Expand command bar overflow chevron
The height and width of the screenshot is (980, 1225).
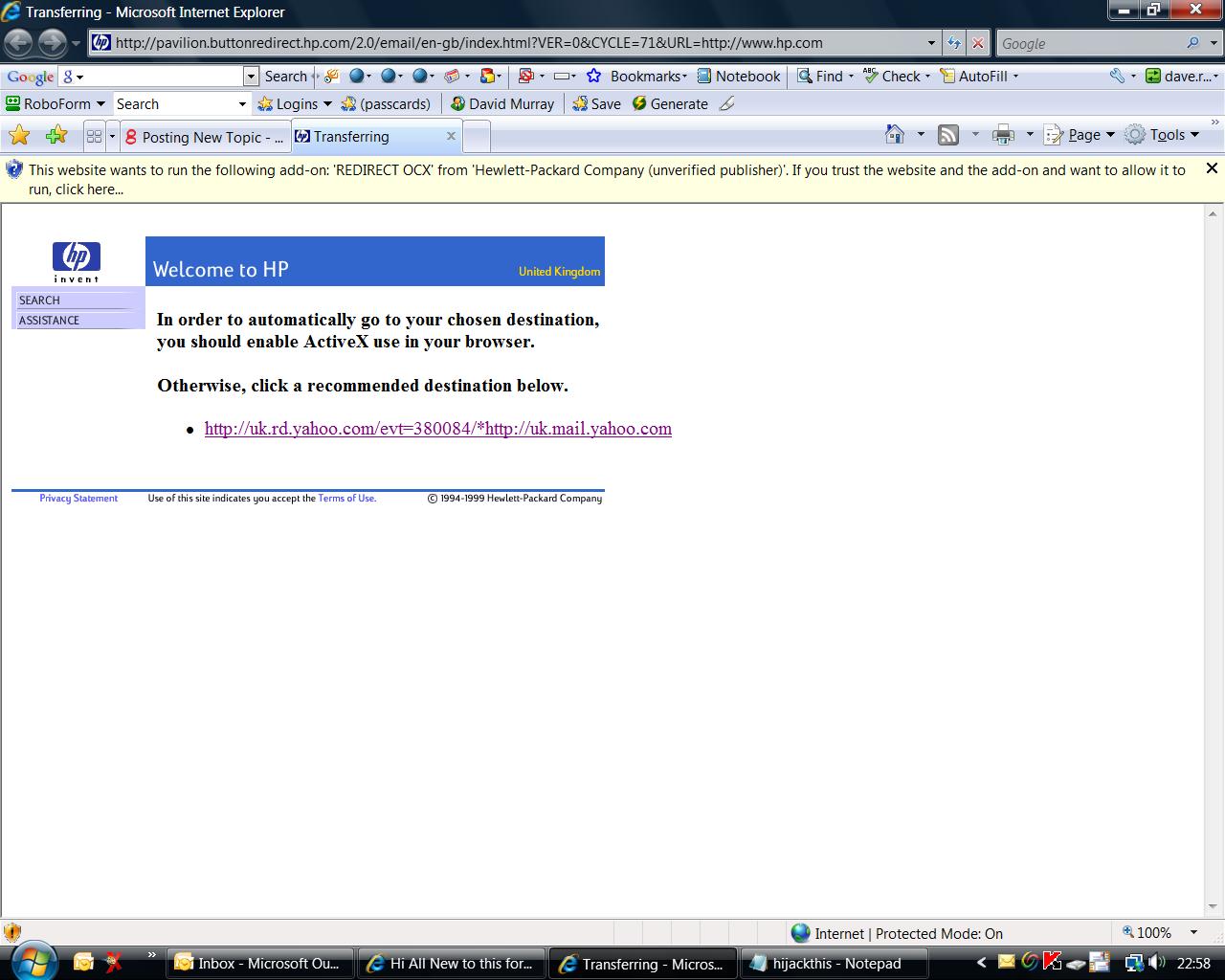tap(1215, 122)
